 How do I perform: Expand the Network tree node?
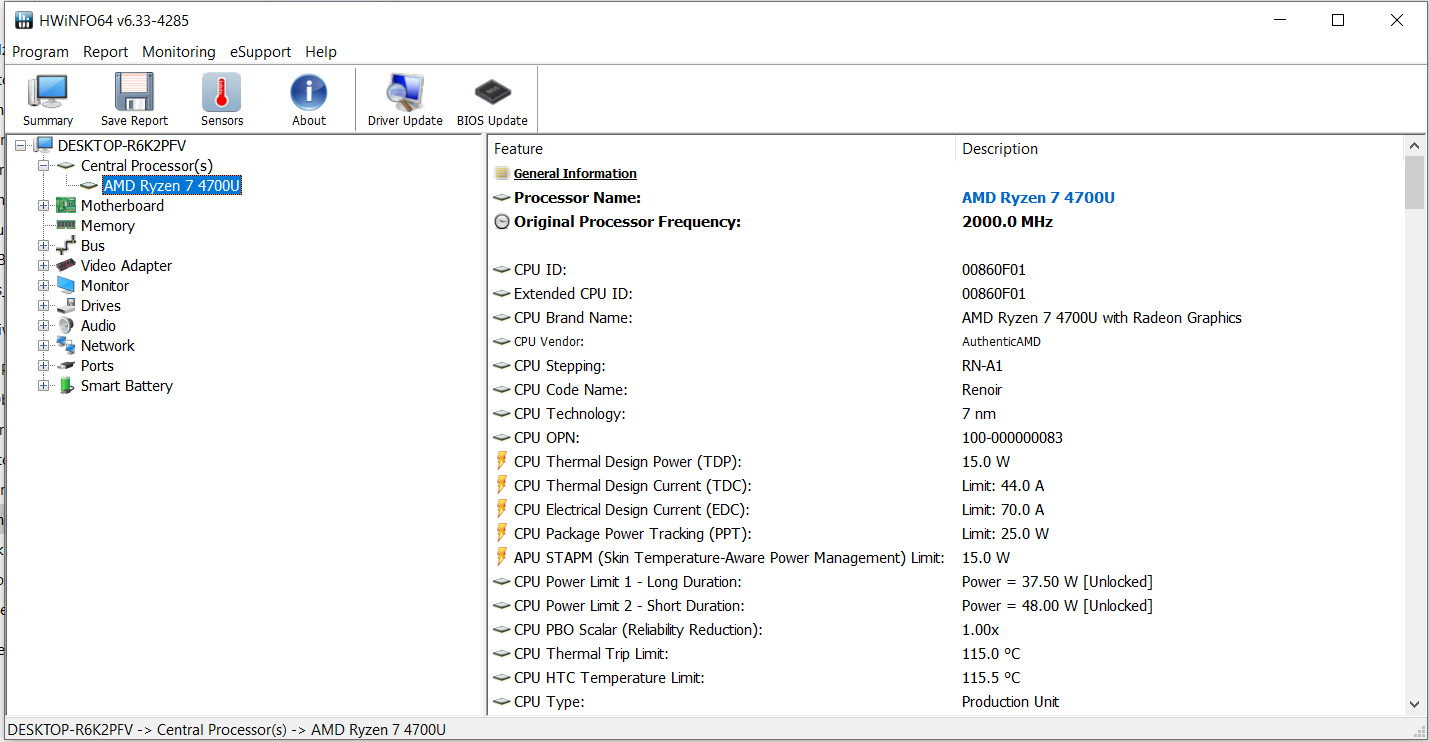coord(43,346)
